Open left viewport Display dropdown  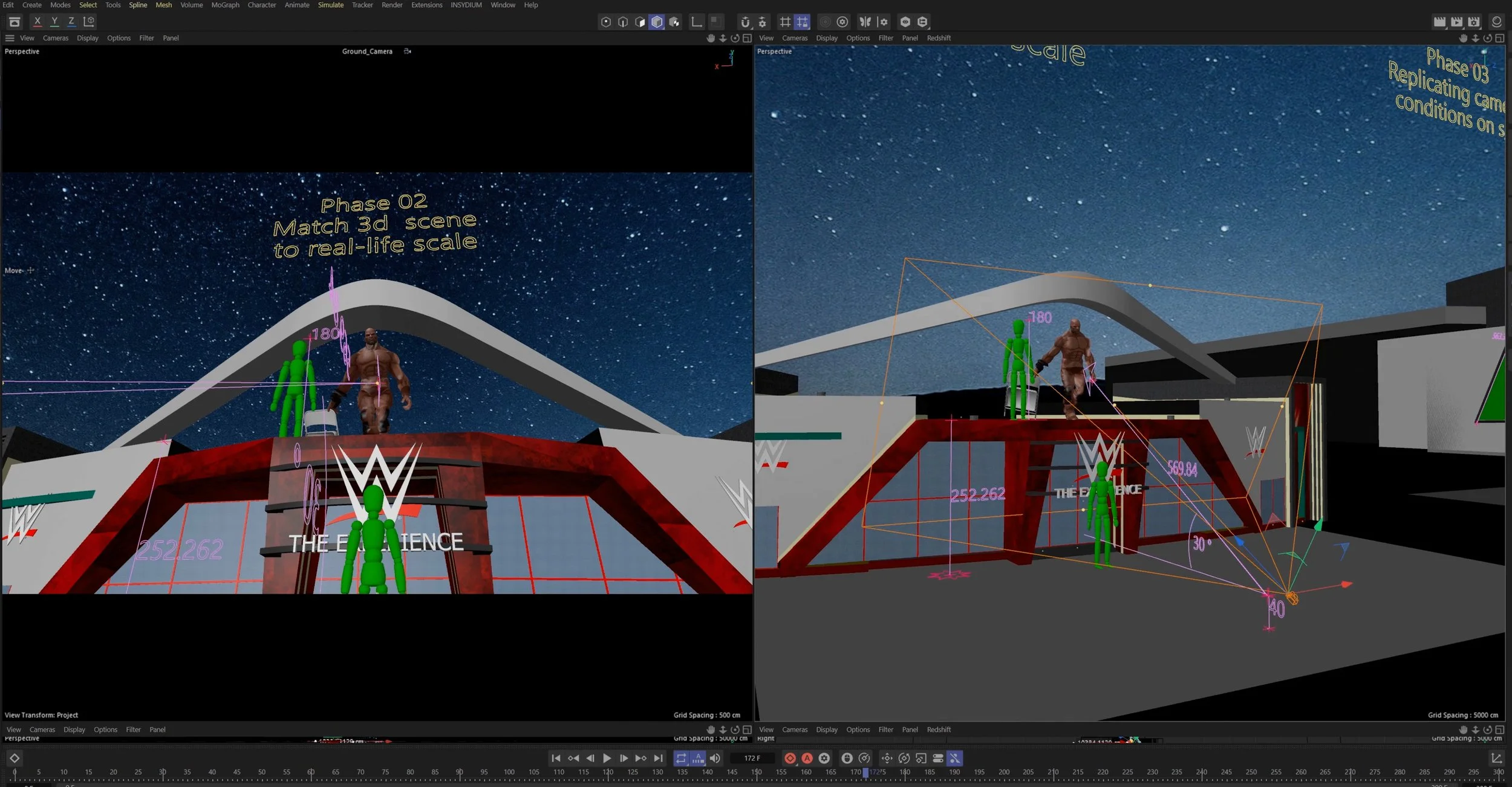pyautogui.click(x=88, y=38)
